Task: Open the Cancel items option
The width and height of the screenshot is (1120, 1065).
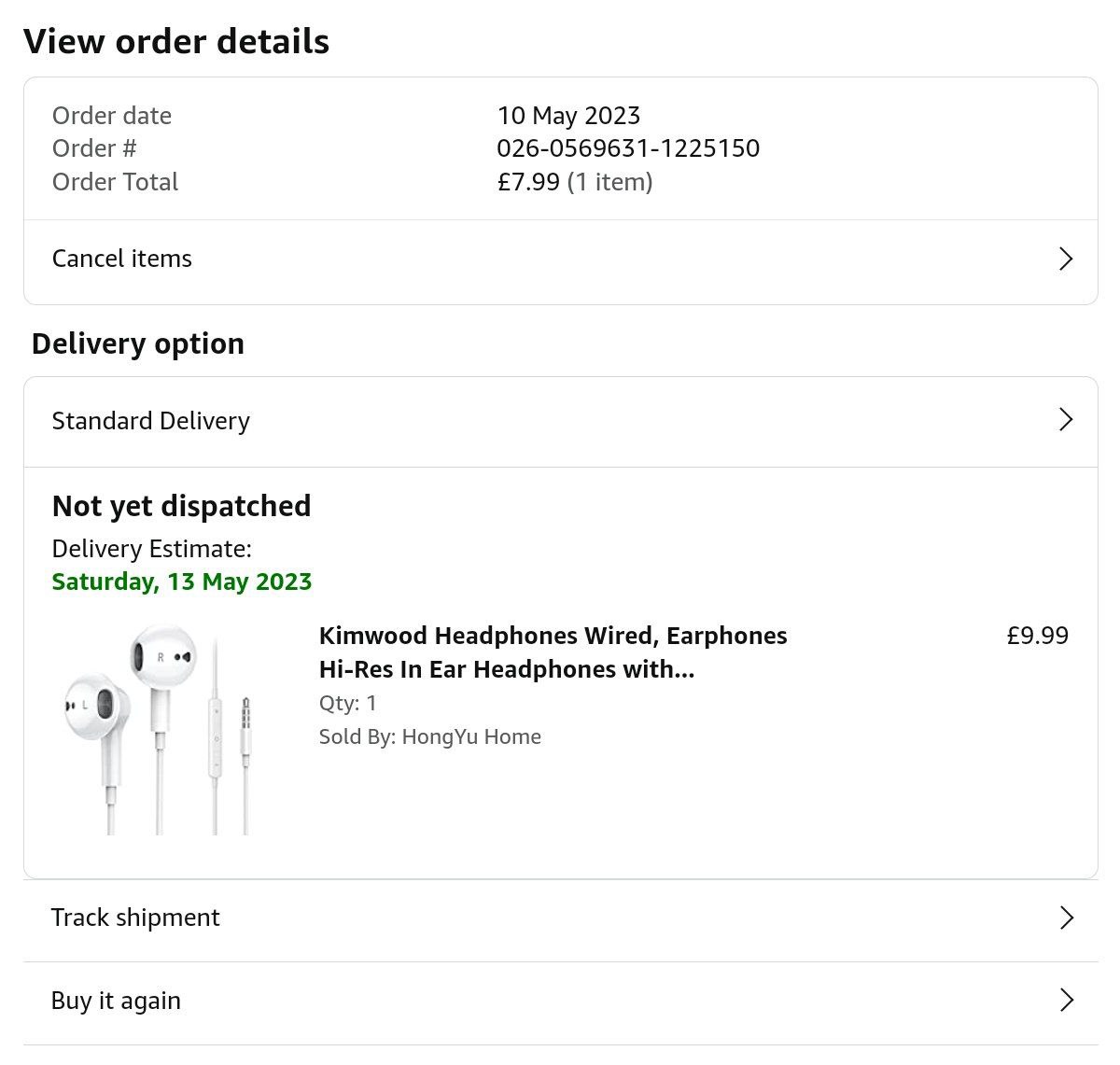Action: pyautogui.click(x=122, y=259)
